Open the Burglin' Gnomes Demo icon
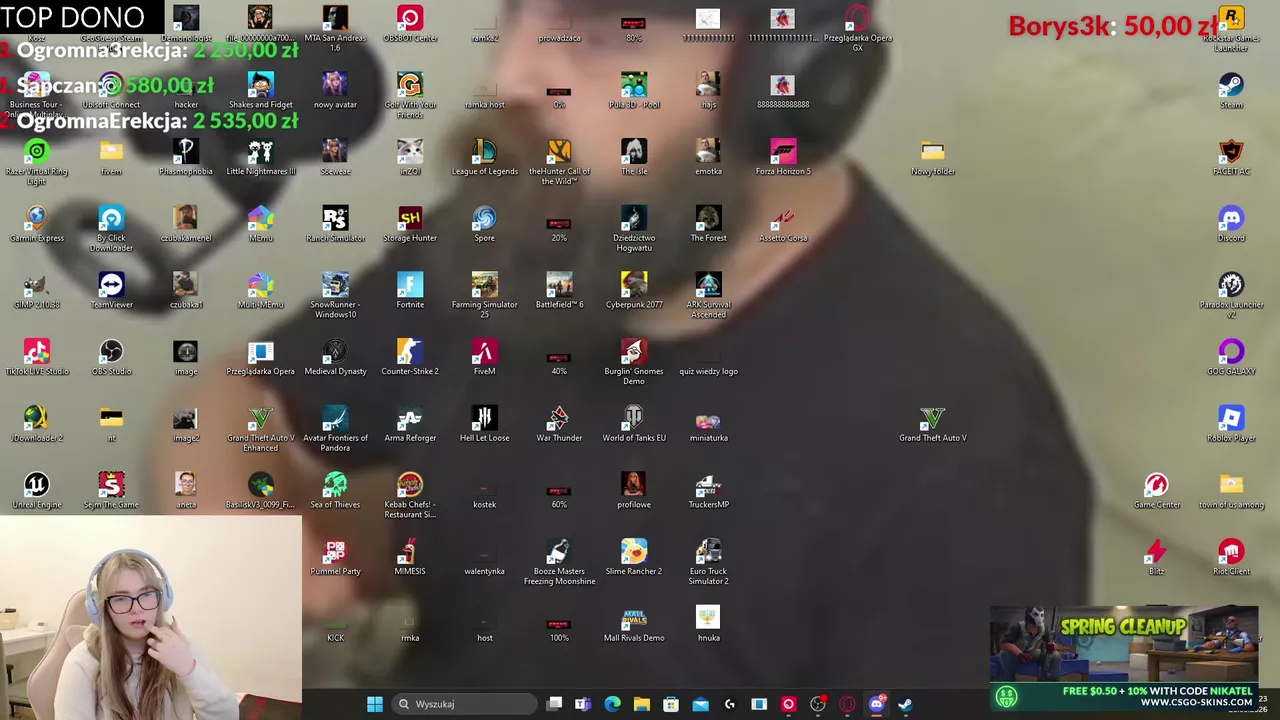The image size is (1280, 720). coord(634,352)
